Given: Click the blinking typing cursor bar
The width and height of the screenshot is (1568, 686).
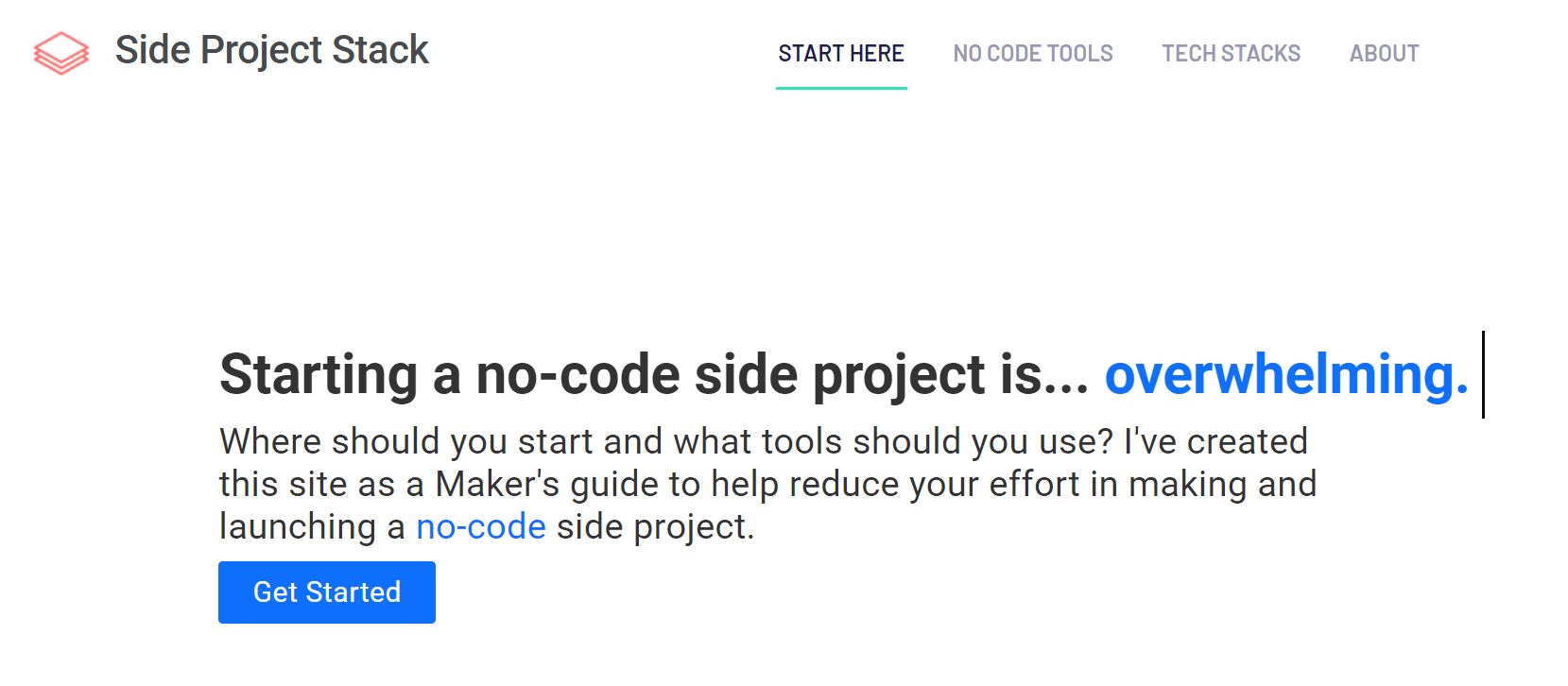Looking at the screenshot, I should 1483,374.
